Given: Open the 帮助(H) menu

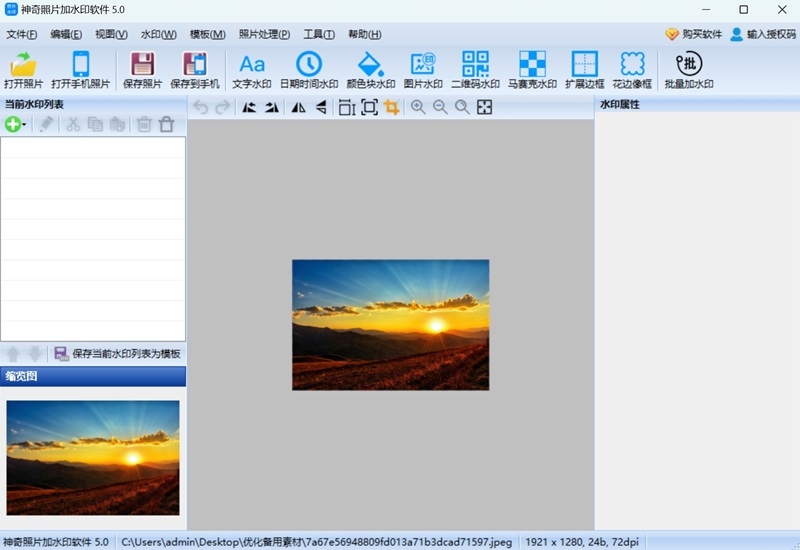Looking at the screenshot, I should [x=364, y=34].
